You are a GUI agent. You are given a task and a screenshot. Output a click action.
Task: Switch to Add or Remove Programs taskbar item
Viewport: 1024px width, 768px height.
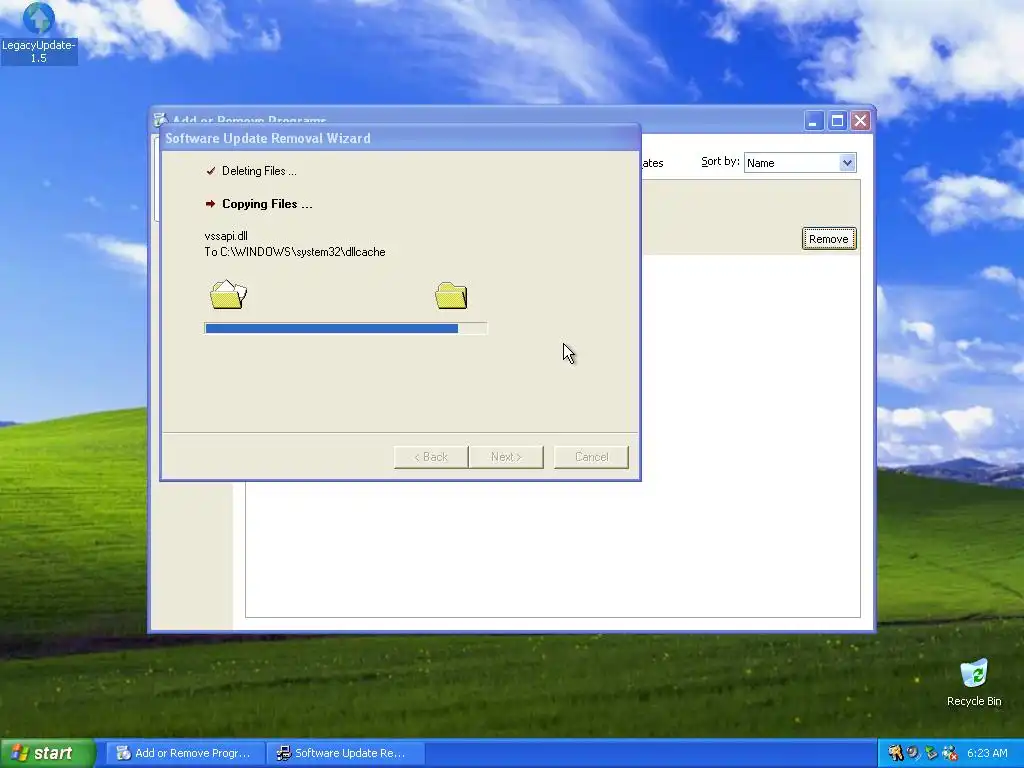coord(185,753)
